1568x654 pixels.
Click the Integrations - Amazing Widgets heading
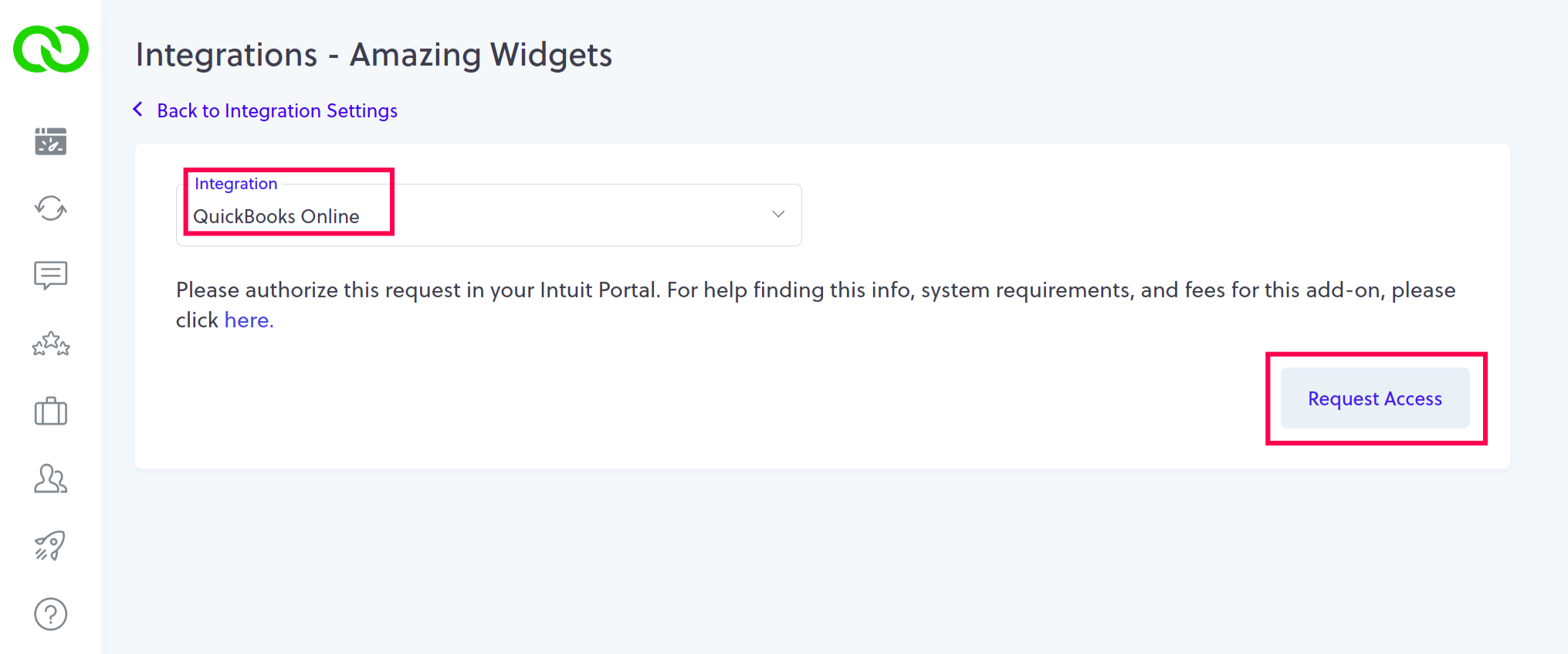point(374,55)
